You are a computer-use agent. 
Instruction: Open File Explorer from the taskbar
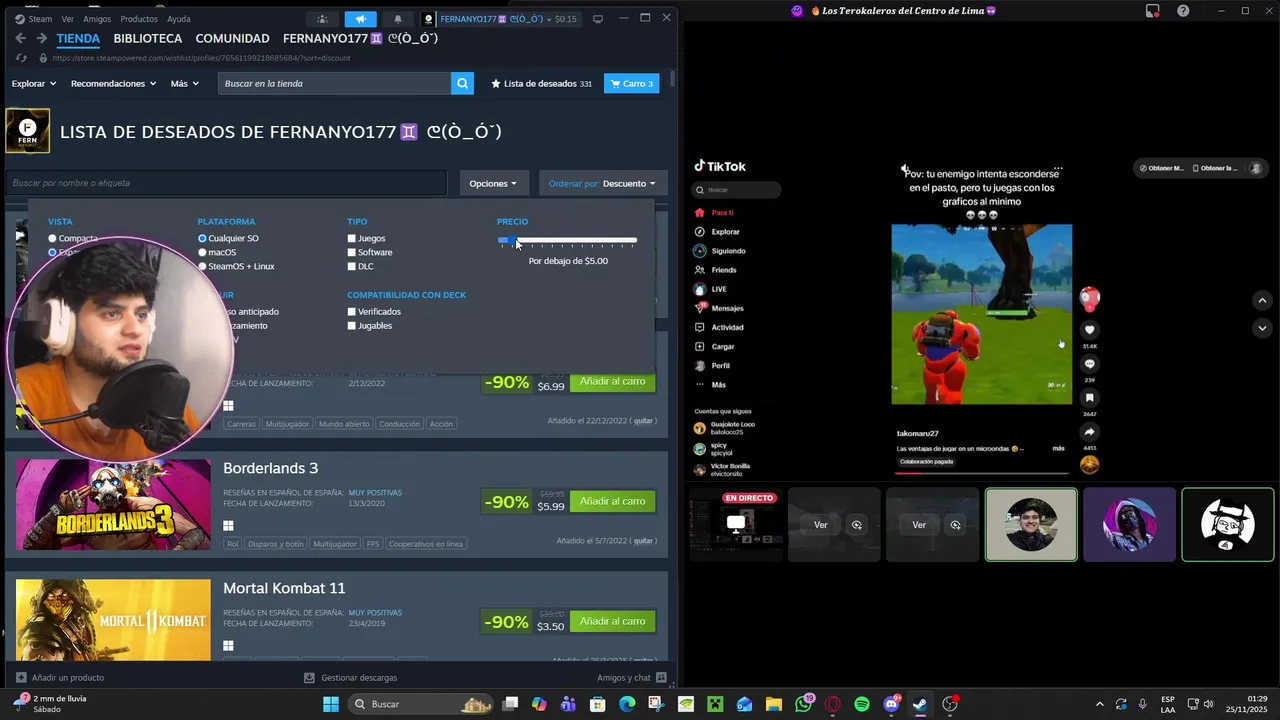(774, 704)
